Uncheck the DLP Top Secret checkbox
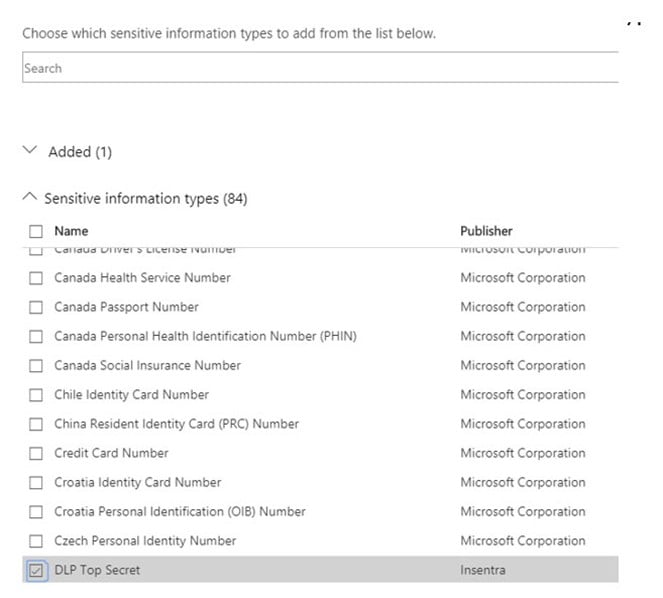Image resolution: width=663 pixels, height=598 pixels. 36,570
